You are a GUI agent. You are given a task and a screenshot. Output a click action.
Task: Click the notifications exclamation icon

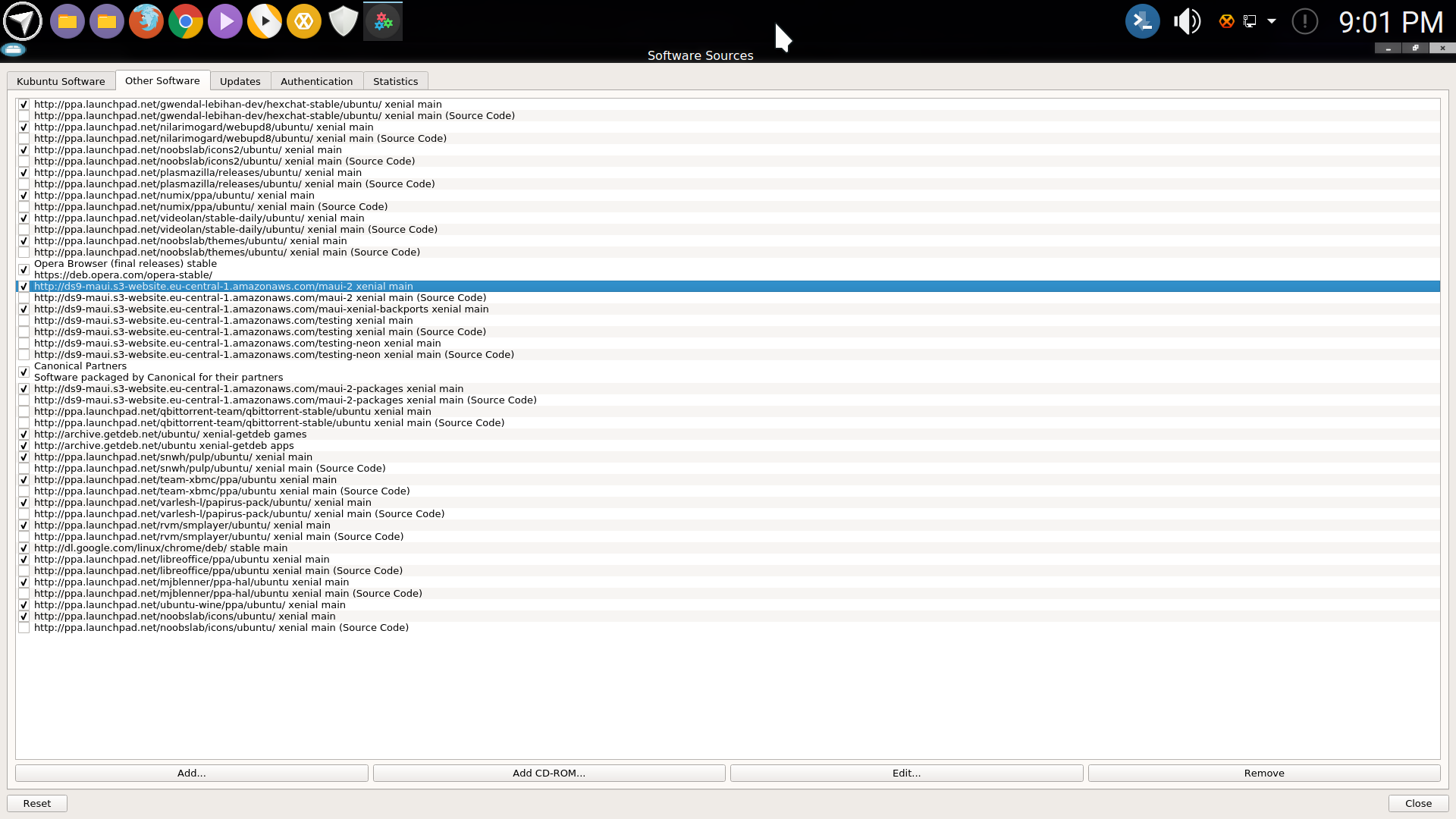pos(1304,21)
